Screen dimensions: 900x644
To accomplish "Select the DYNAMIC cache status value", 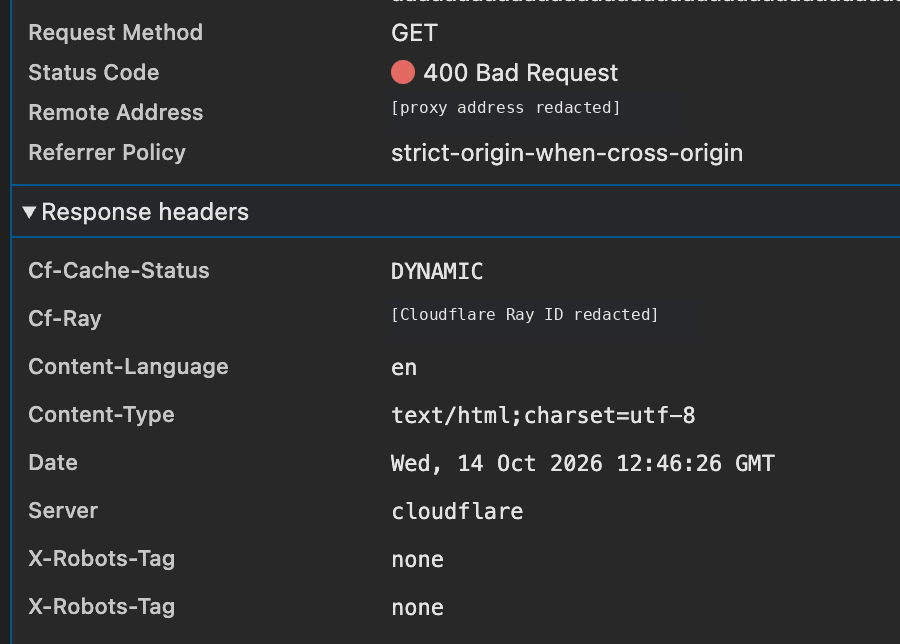I will pos(437,271).
